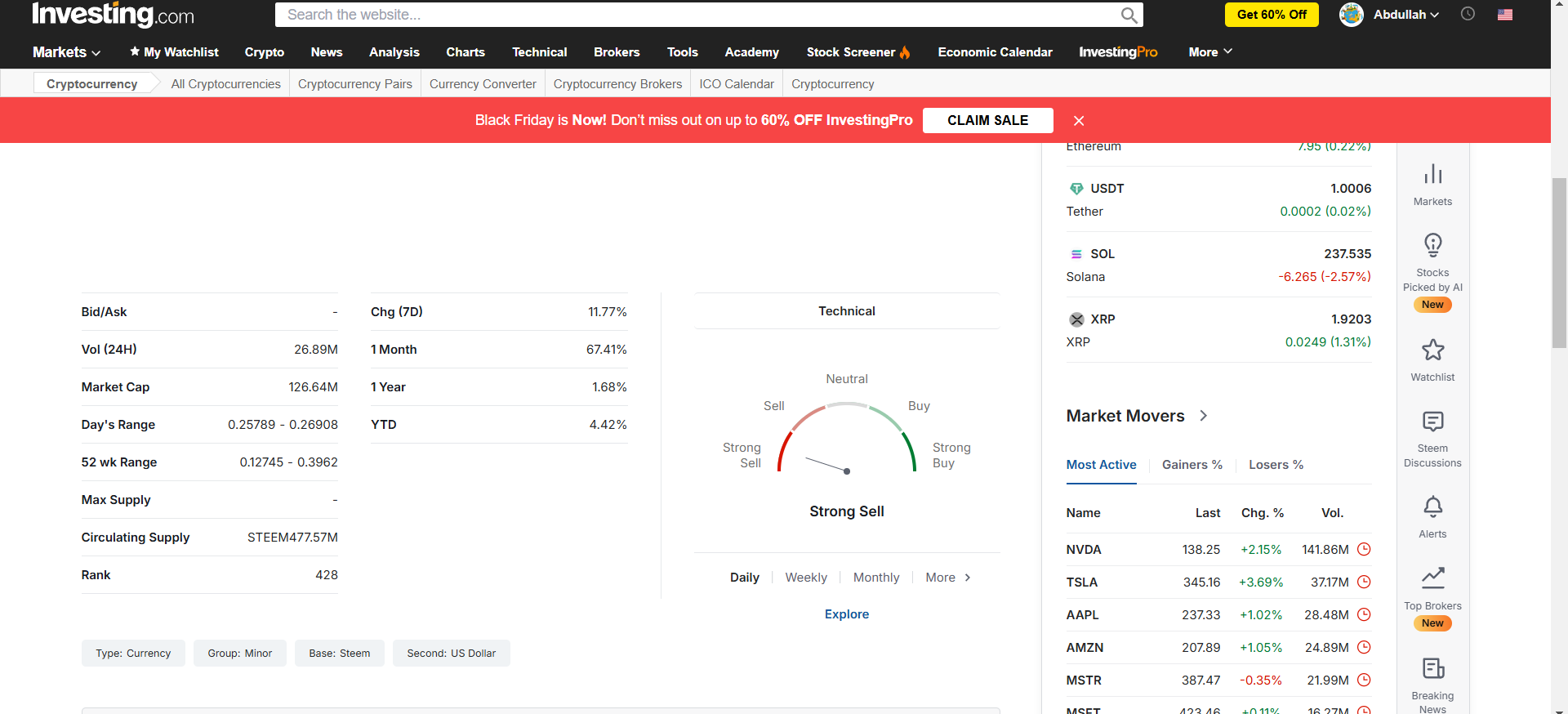
Task: Expand More technical timeframes
Action: tap(948, 578)
